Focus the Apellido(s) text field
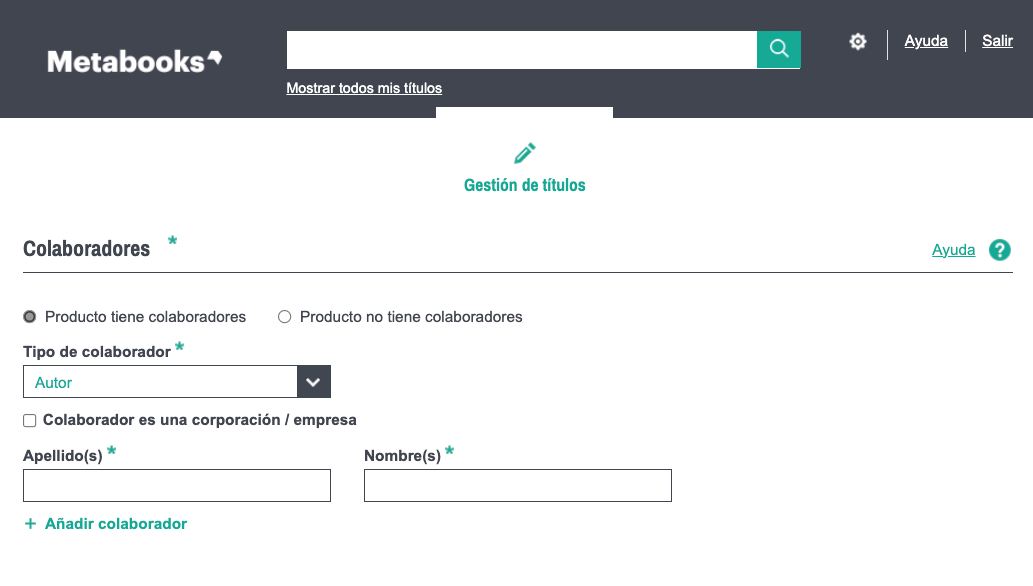 coord(177,486)
